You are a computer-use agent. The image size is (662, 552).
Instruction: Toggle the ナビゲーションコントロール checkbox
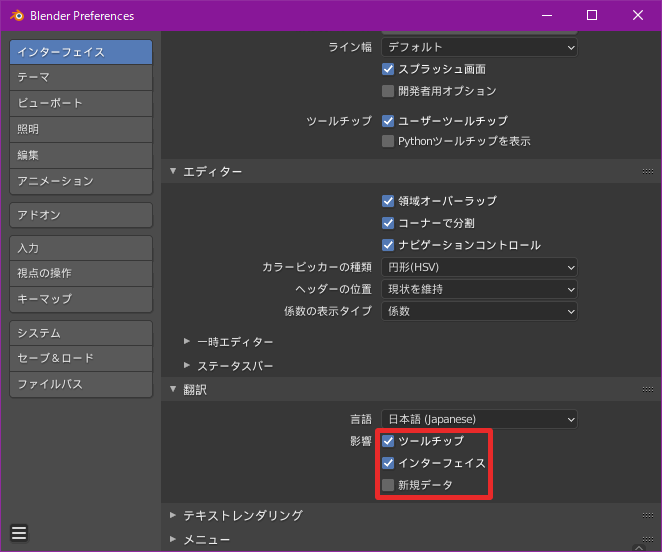[388, 245]
